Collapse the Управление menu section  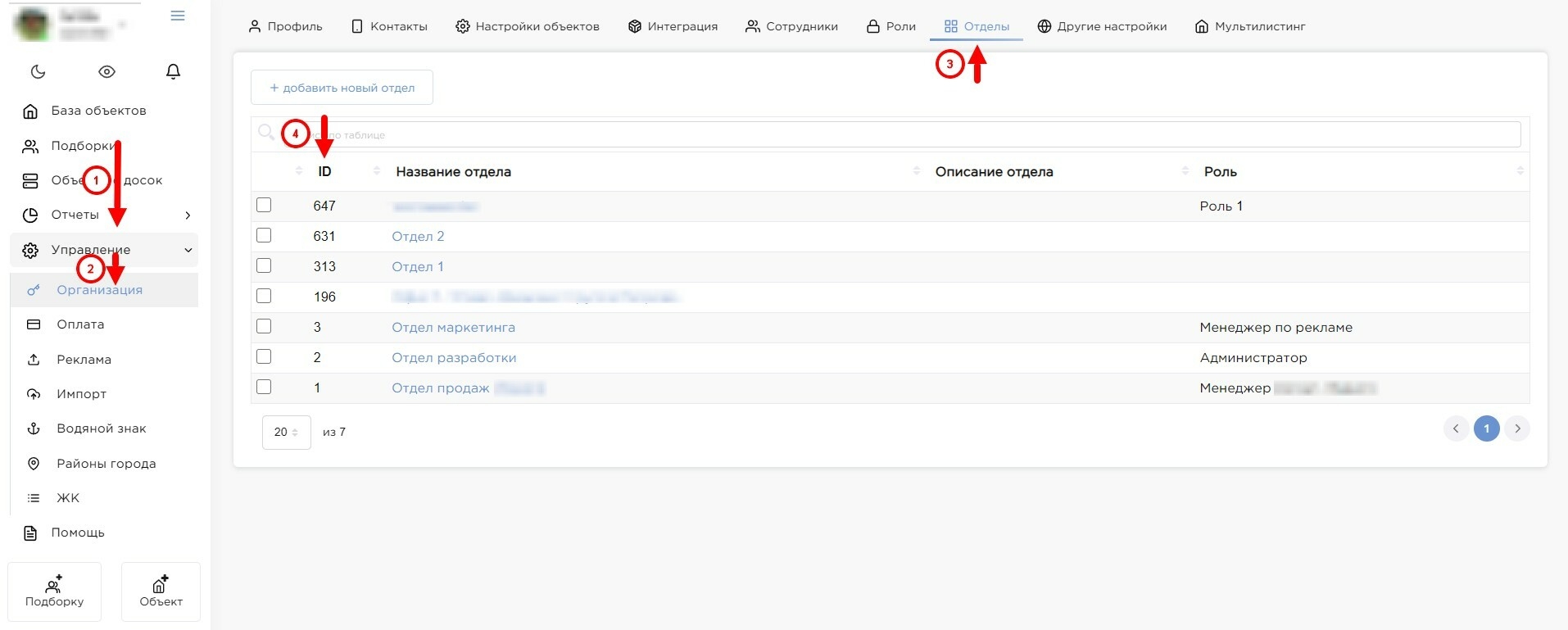pos(188,250)
